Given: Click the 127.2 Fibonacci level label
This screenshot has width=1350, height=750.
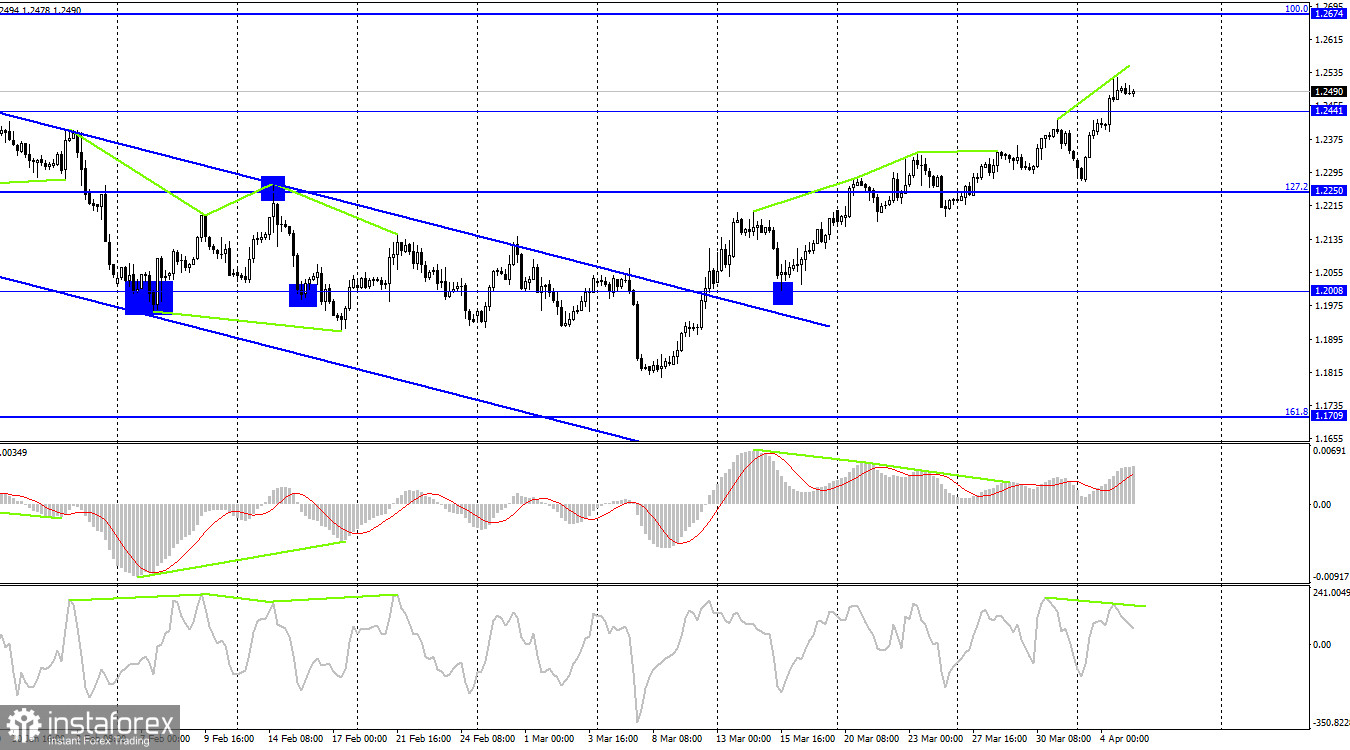Looking at the screenshot, I should [1296, 186].
